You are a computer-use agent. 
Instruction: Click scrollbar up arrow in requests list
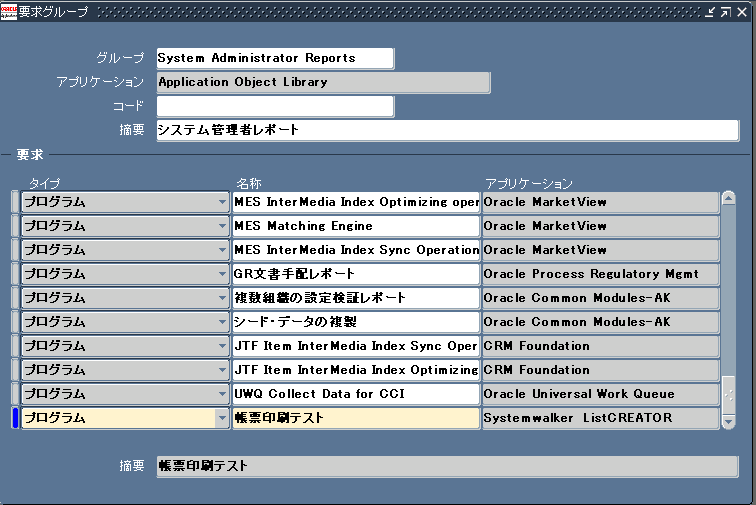728,201
